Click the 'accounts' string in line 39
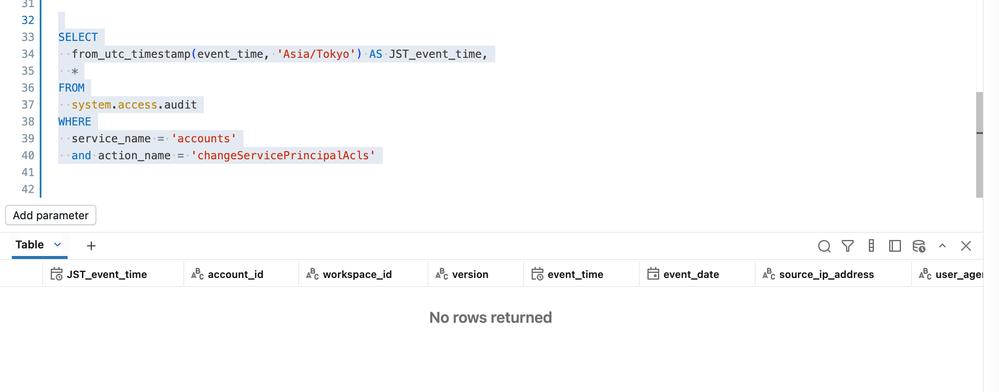 (204, 138)
